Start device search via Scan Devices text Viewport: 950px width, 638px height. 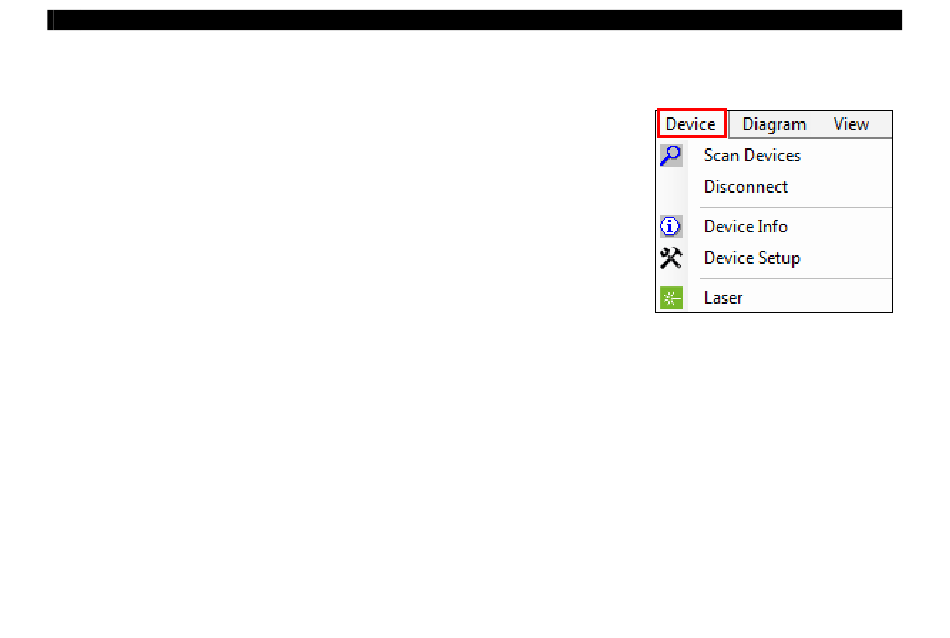click(752, 156)
